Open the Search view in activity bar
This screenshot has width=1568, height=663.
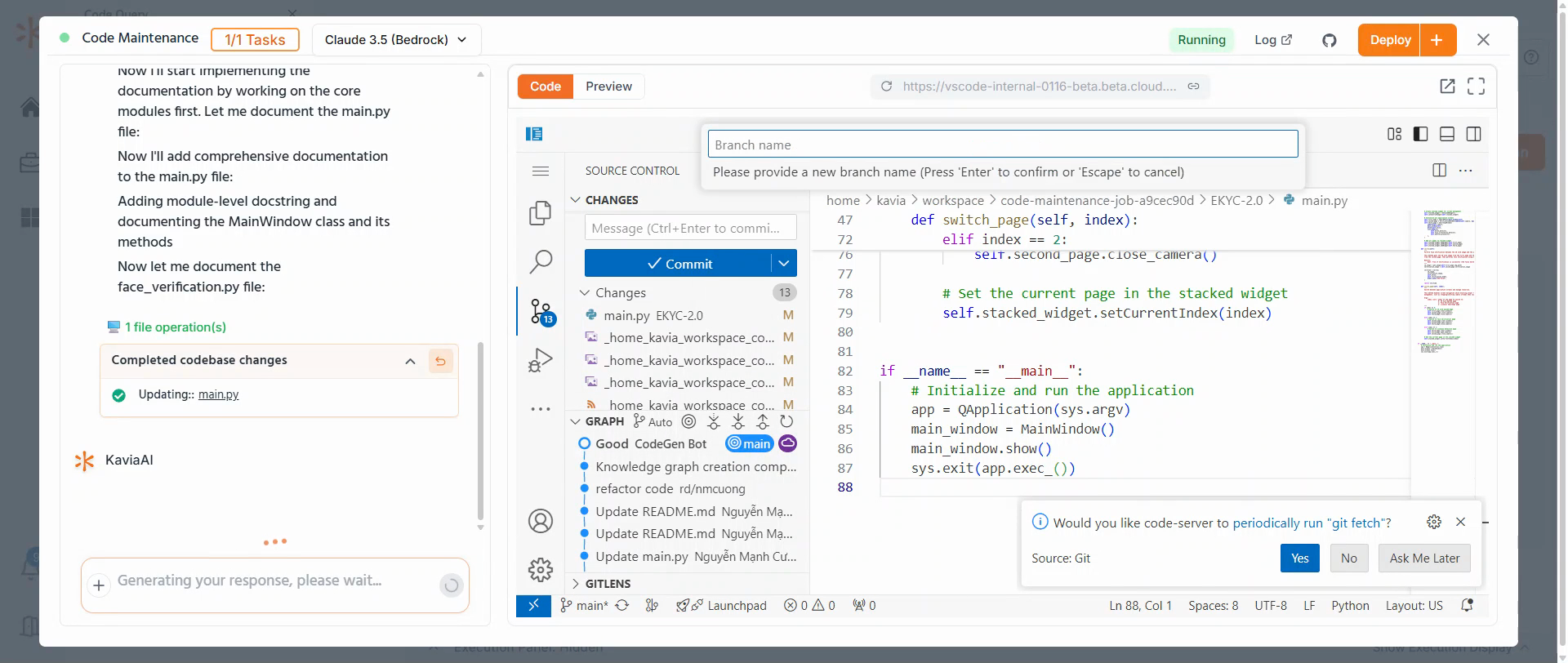(541, 262)
